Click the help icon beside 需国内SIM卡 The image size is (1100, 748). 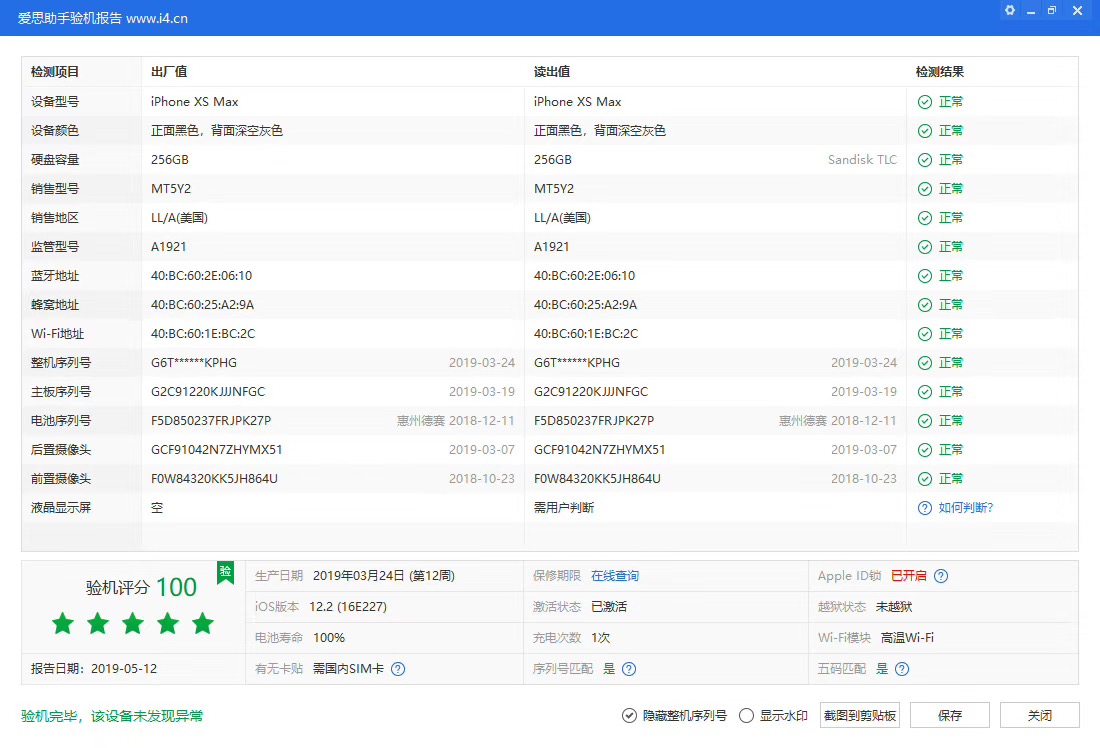point(398,669)
